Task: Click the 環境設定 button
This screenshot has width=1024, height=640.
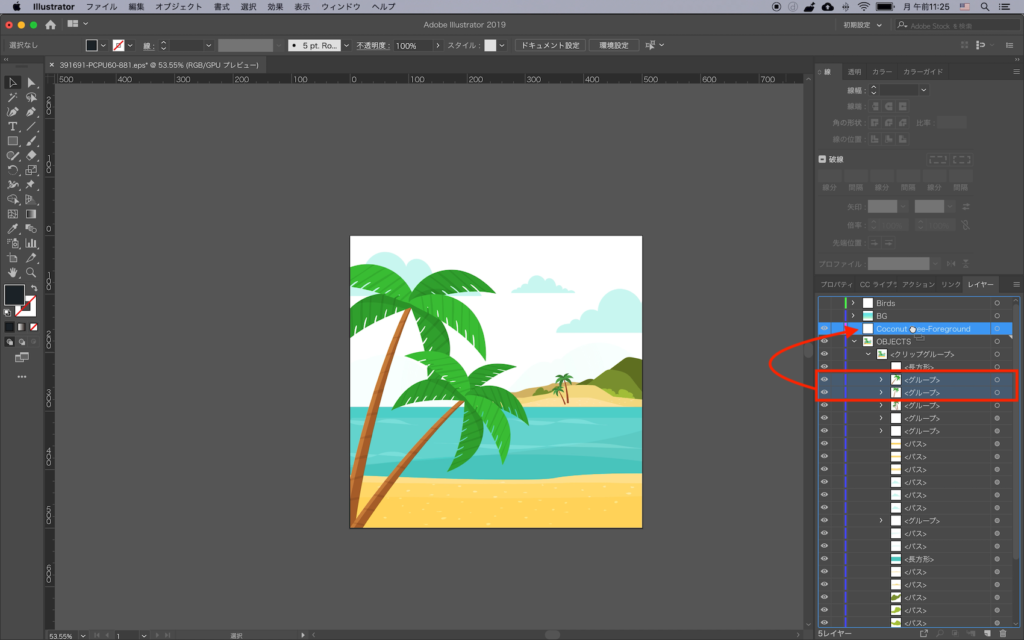Action: pos(614,46)
